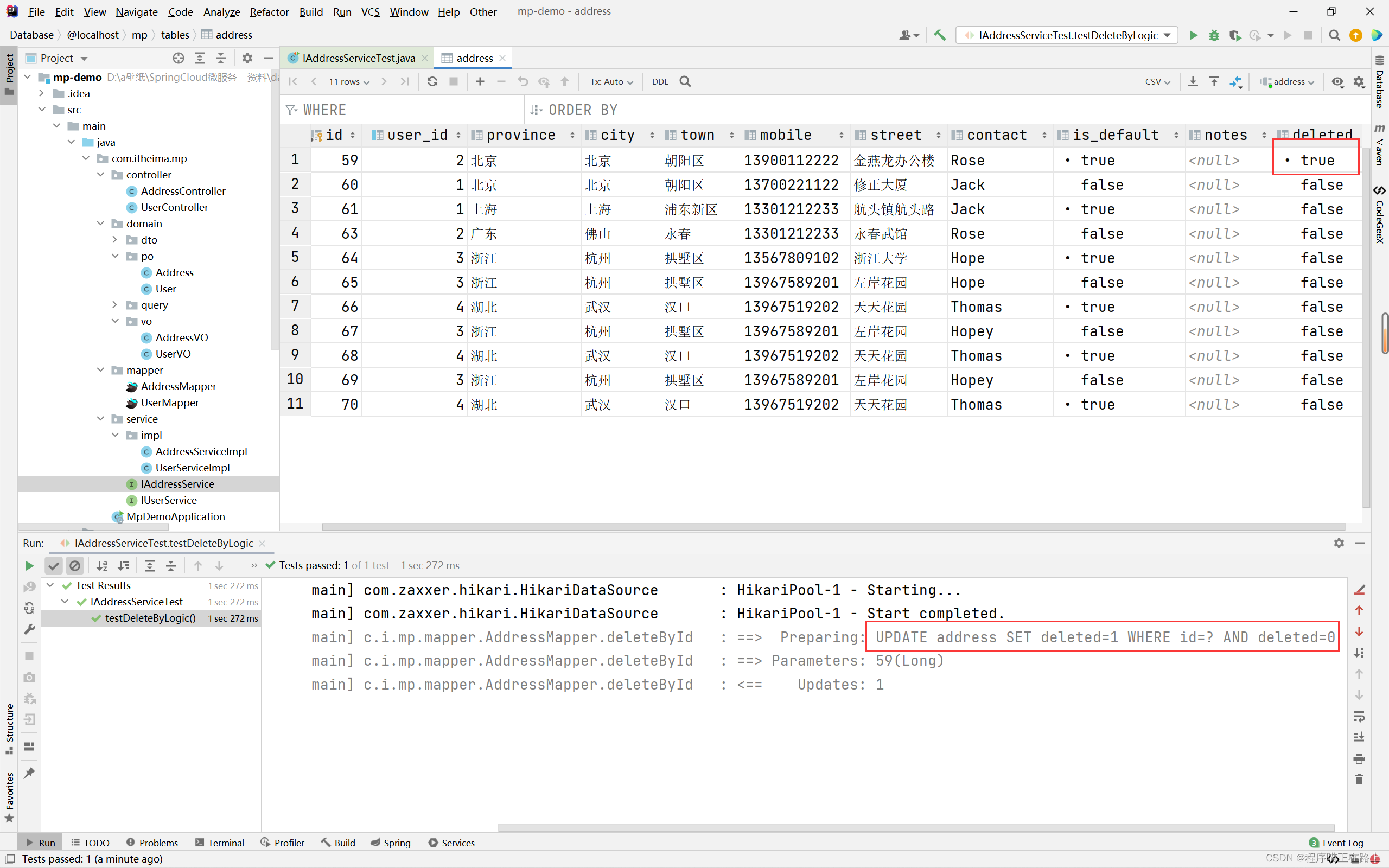Open the Terminal tool window button

[x=220, y=842]
